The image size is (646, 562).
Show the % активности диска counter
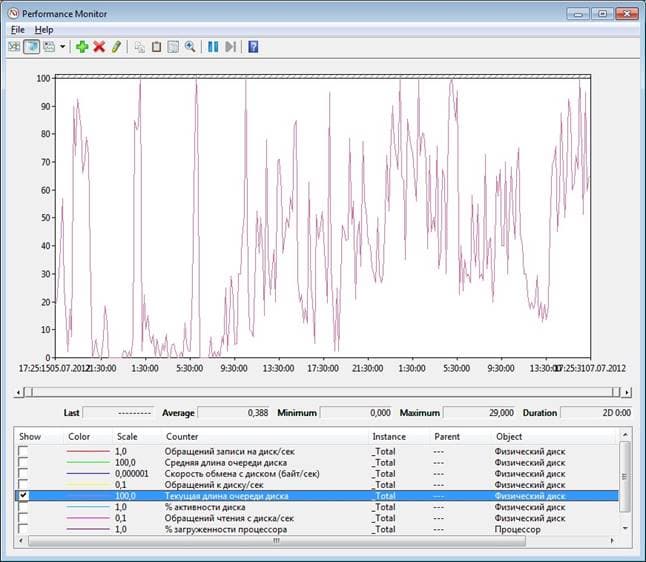[x=23, y=507]
